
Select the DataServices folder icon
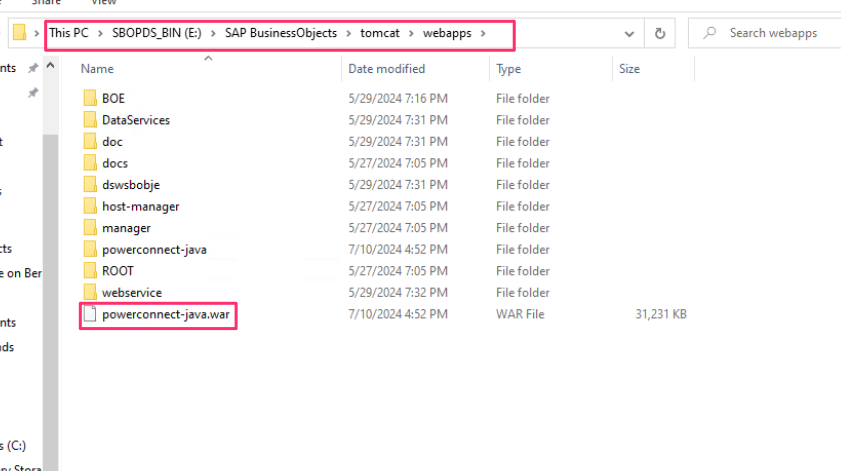tap(89, 120)
